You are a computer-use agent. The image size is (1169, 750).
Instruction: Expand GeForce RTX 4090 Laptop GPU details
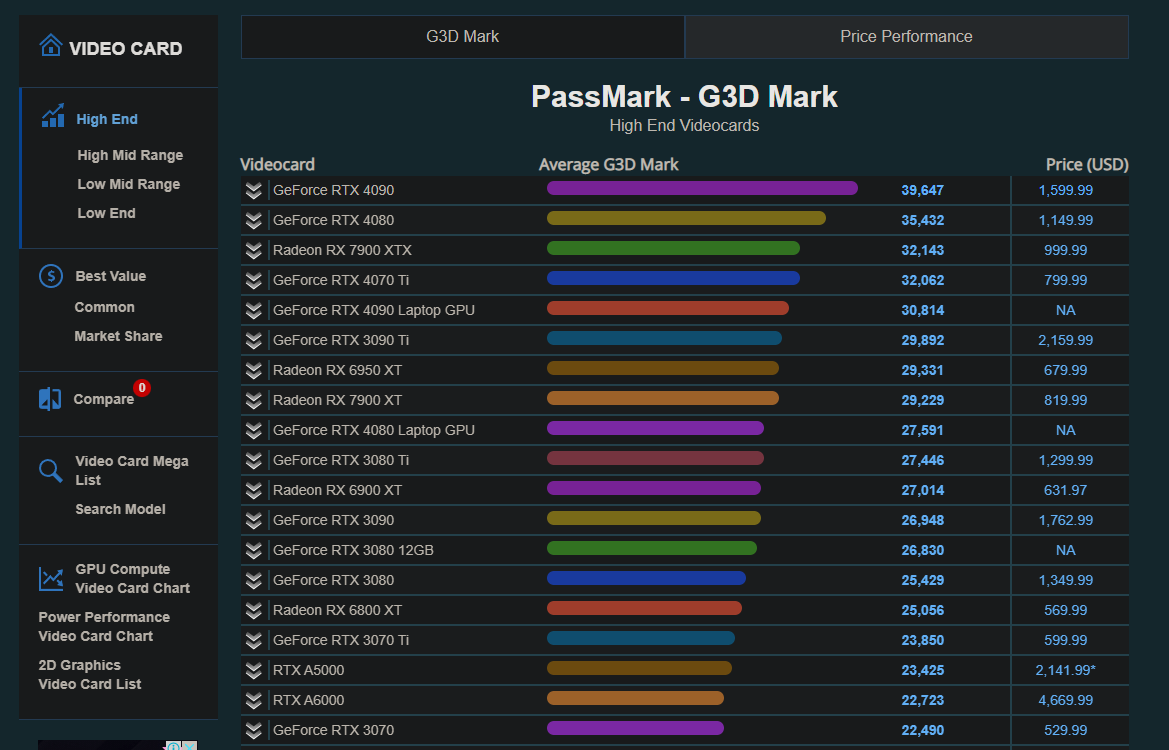pyautogui.click(x=253, y=310)
